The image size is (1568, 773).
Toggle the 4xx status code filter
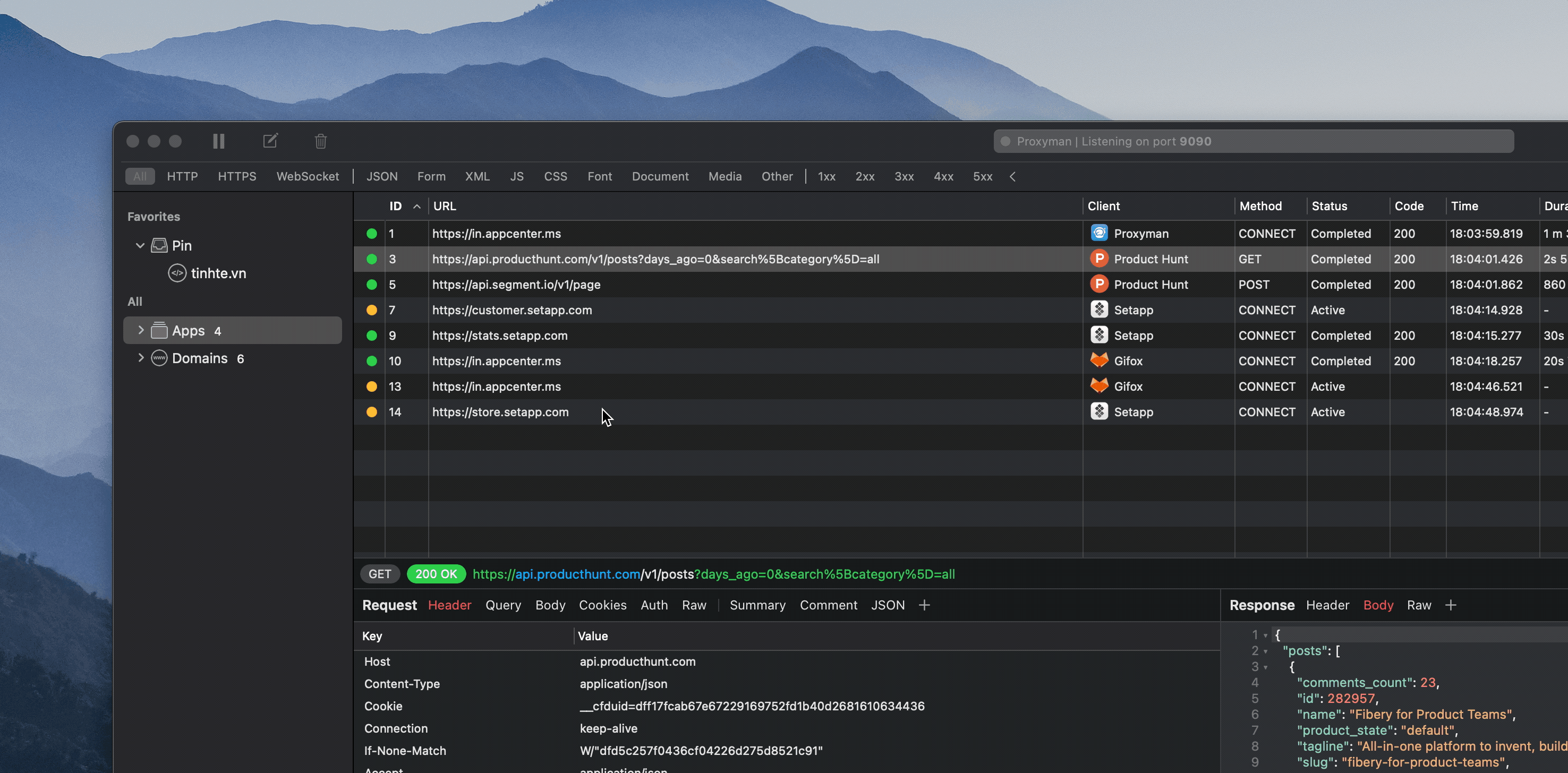[943, 176]
